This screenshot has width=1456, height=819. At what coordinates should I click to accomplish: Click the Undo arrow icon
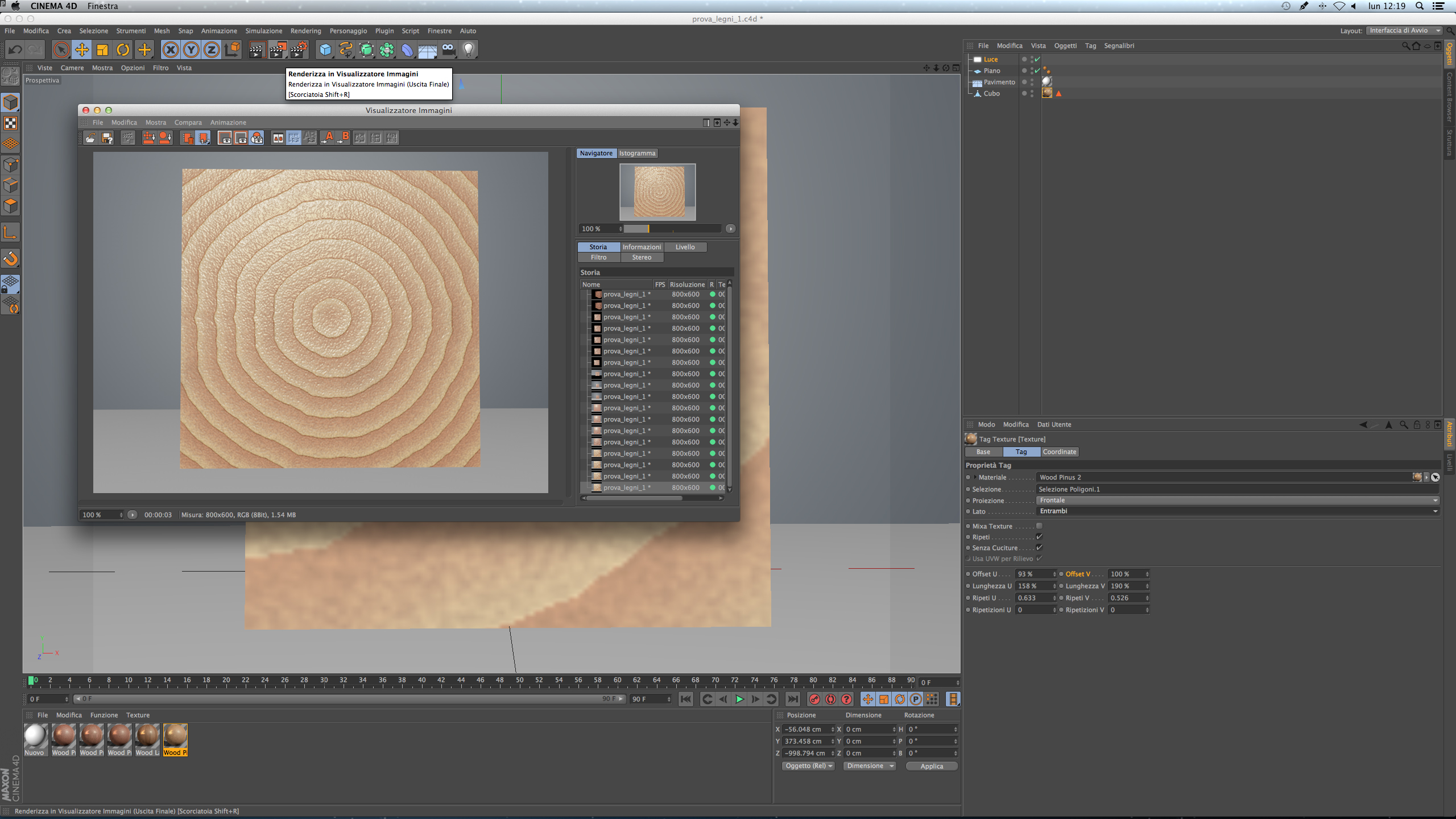click(15, 50)
